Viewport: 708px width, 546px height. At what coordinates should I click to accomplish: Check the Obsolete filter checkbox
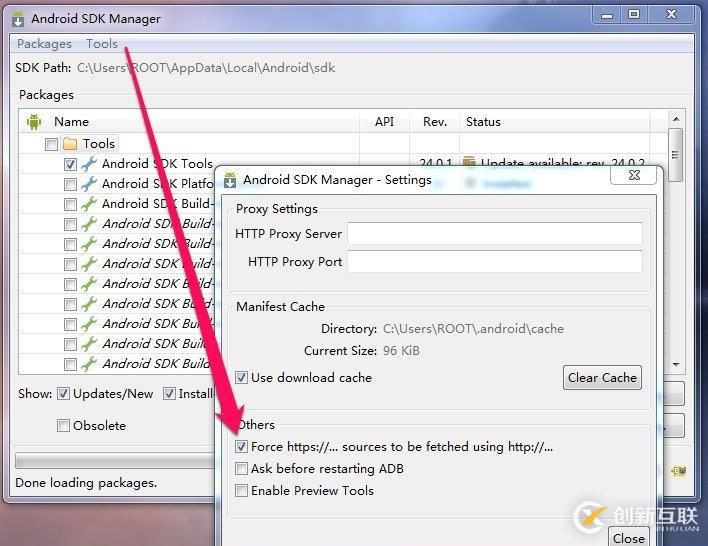click(x=63, y=426)
